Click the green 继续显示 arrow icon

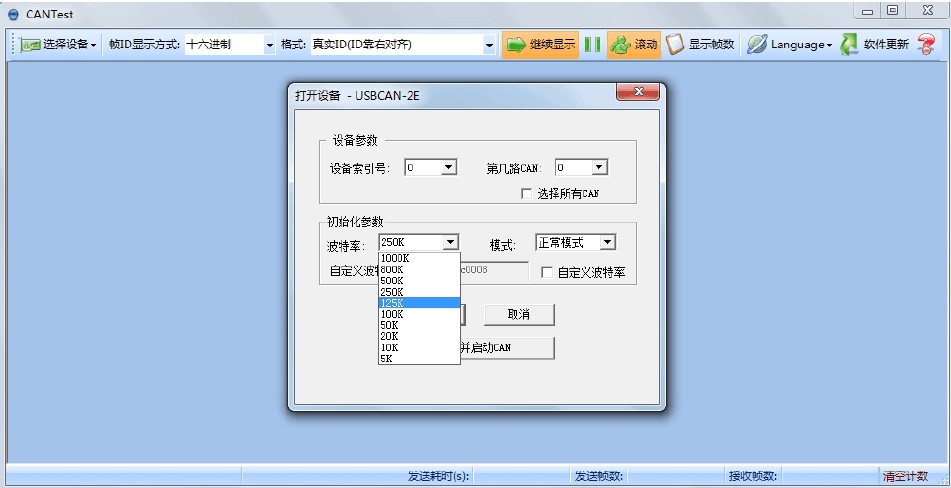(x=516, y=45)
